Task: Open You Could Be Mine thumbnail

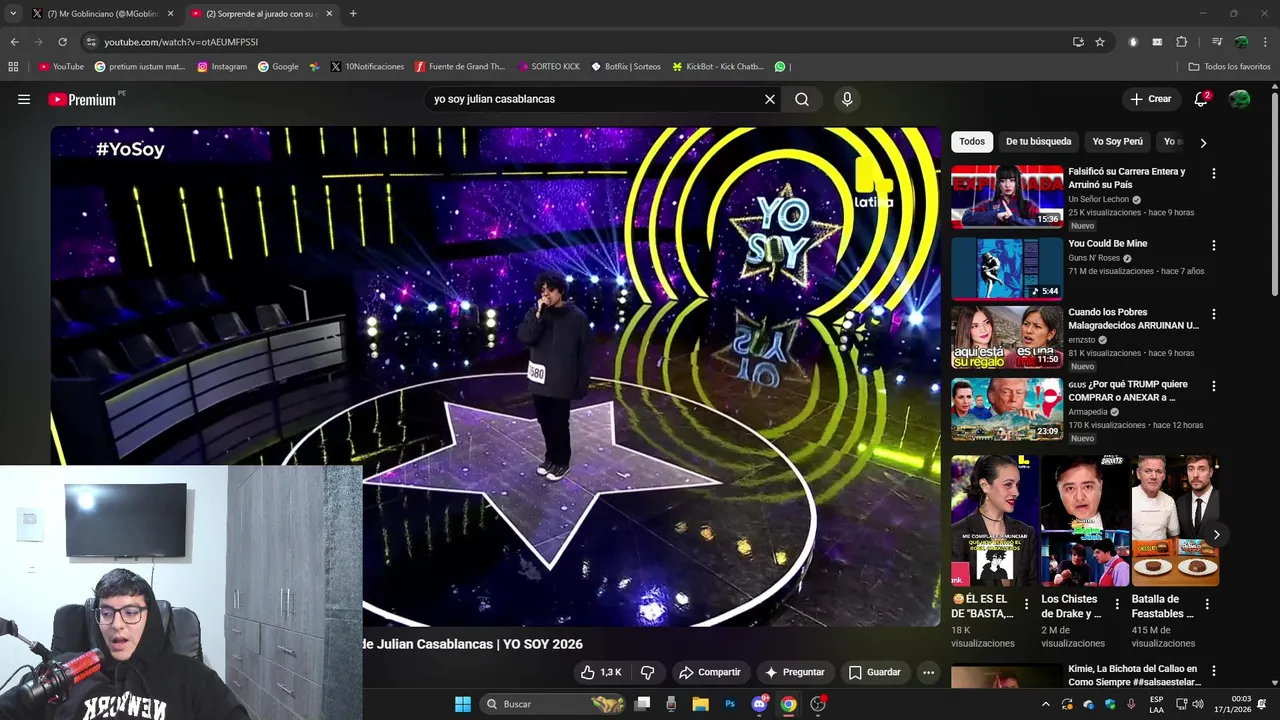Action: click(1007, 269)
